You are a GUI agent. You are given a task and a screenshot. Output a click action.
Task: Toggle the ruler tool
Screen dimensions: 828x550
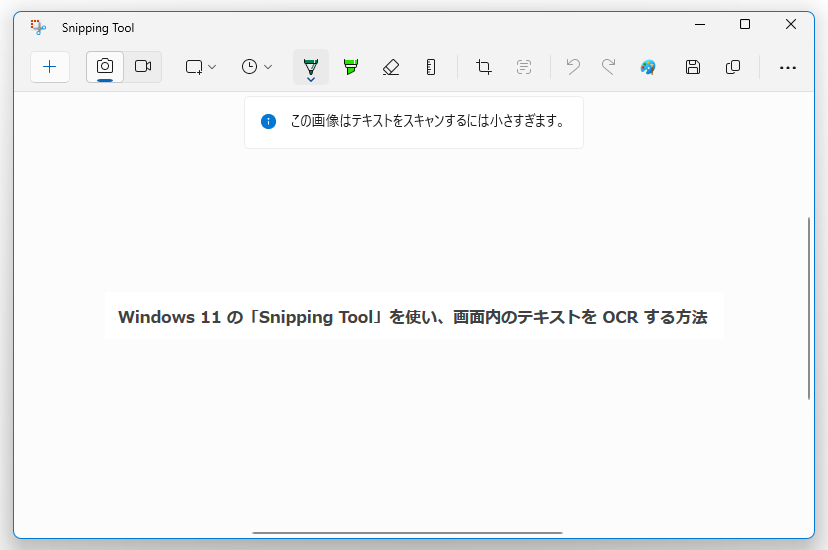click(431, 67)
